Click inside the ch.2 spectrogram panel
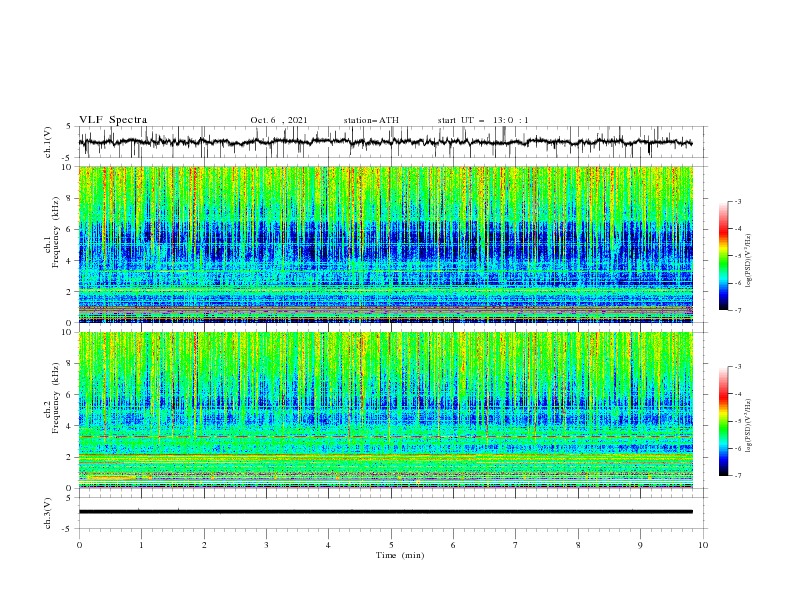 coord(385,410)
